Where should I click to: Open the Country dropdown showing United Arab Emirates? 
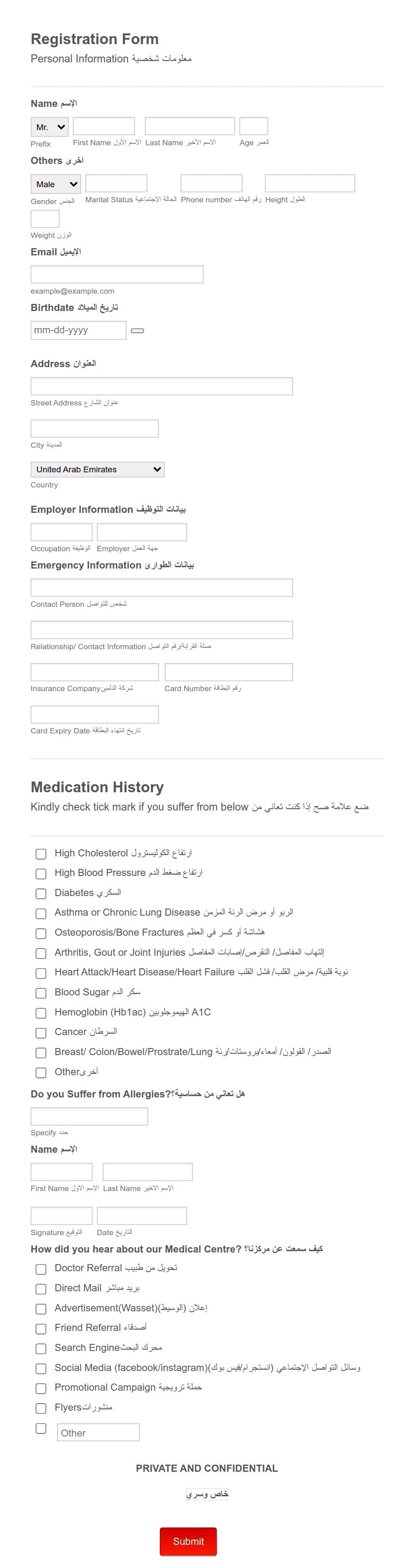pyautogui.click(x=97, y=469)
